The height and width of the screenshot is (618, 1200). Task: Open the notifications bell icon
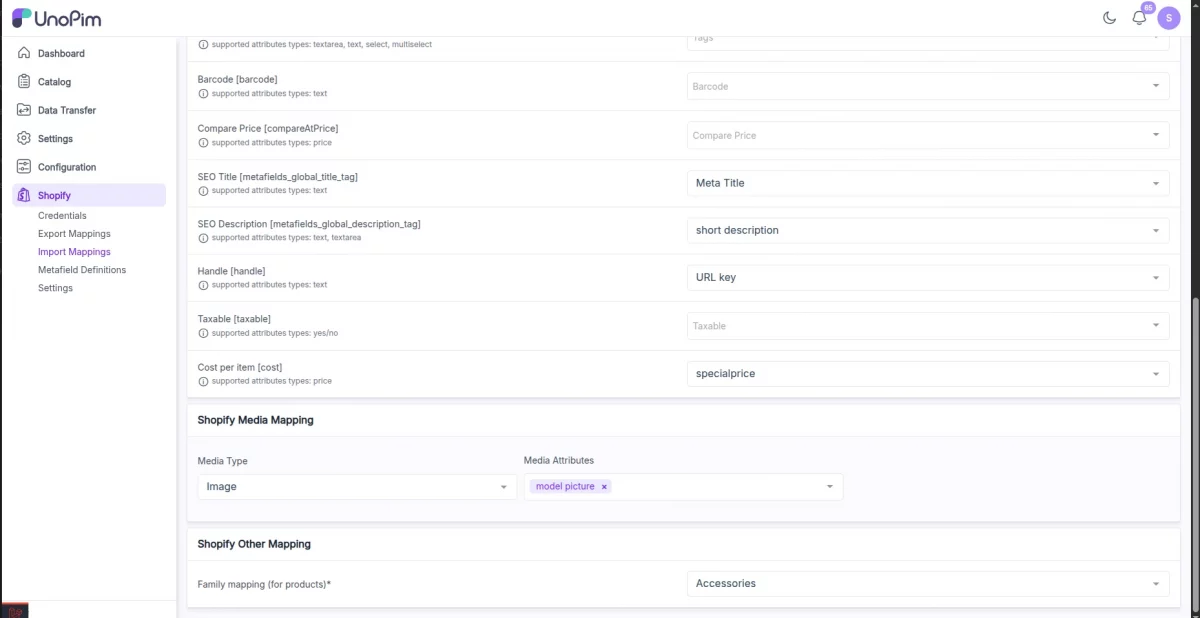pyautogui.click(x=1139, y=18)
